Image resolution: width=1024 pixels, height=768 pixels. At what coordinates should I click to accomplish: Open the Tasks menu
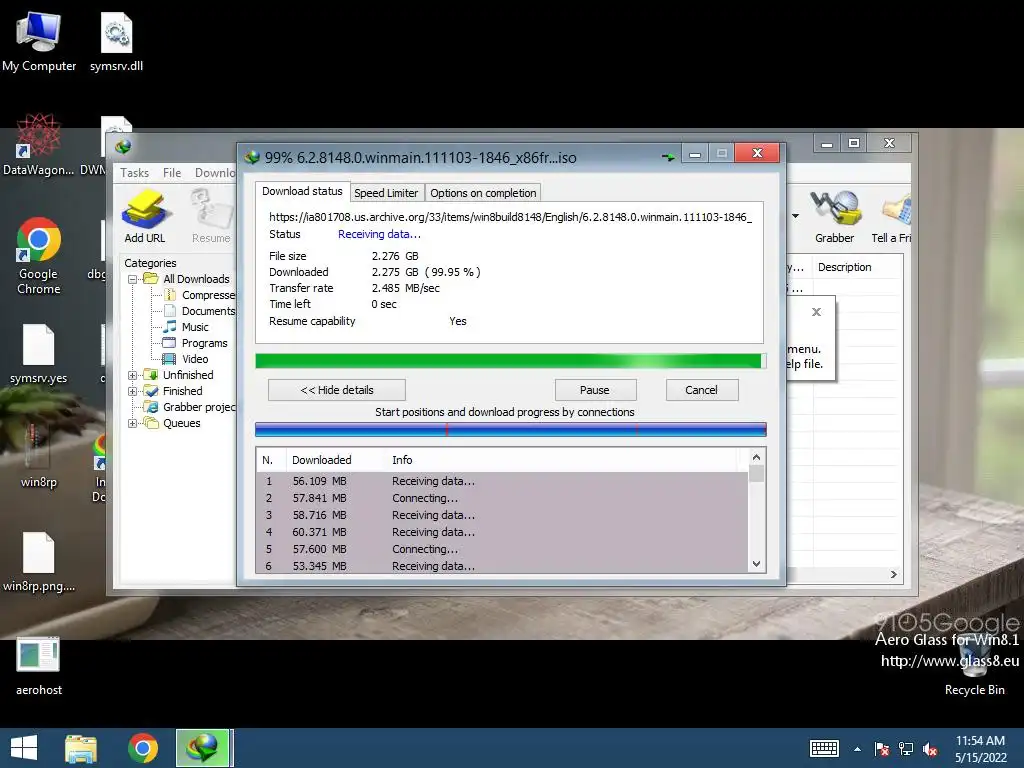(135, 172)
